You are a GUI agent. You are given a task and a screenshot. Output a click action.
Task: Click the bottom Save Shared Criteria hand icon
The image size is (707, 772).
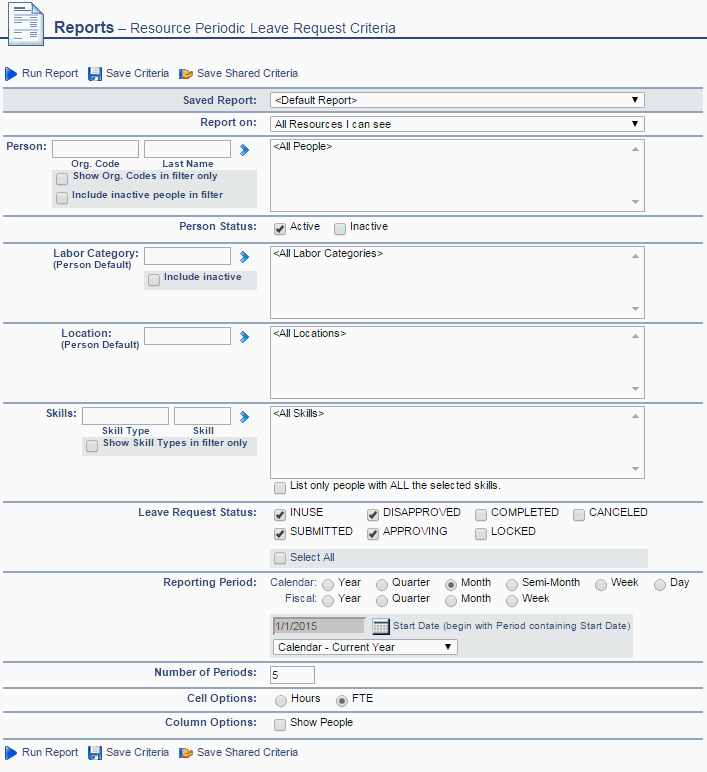(186, 753)
